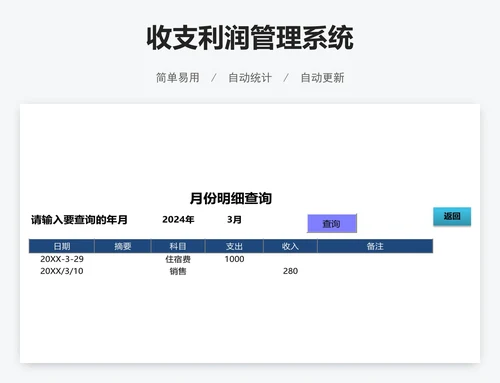Click the 月份明细查询 heading
This screenshot has width=500, height=383.
(x=231, y=198)
